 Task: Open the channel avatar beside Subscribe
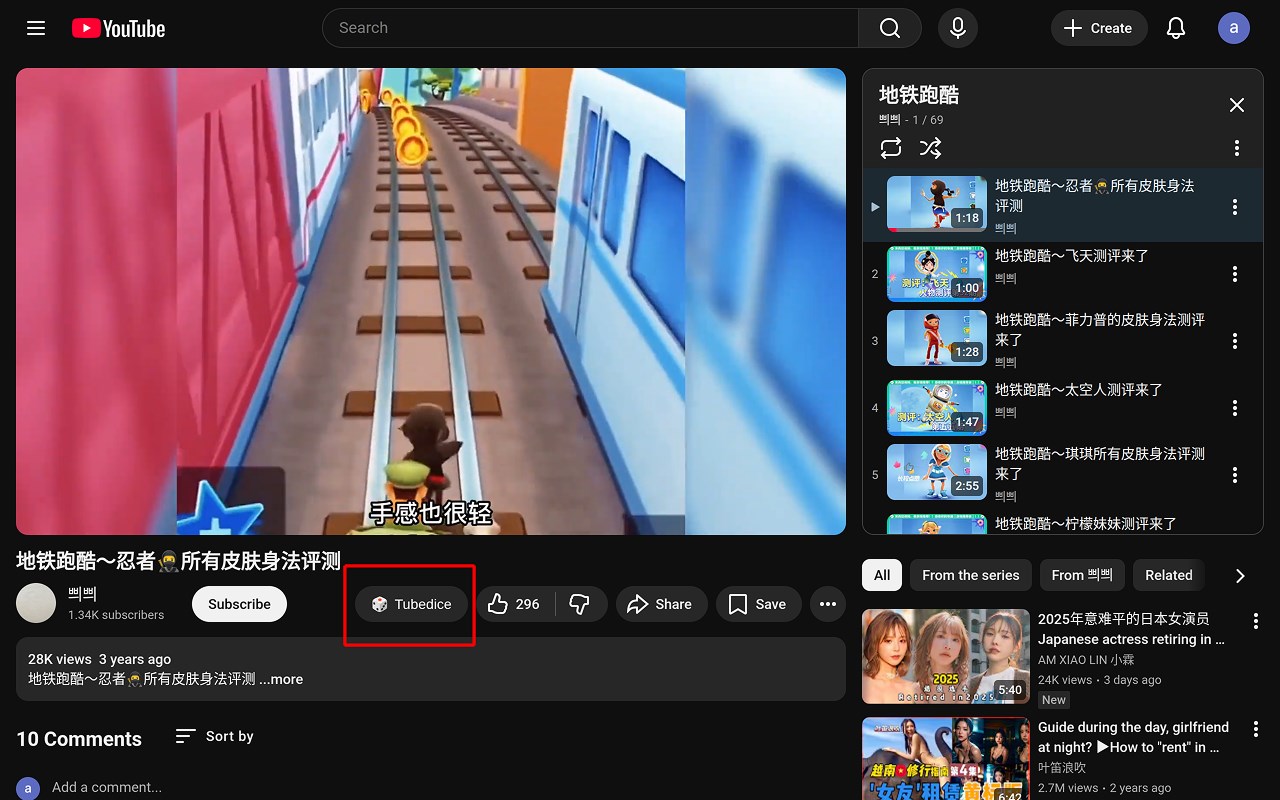(36, 603)
